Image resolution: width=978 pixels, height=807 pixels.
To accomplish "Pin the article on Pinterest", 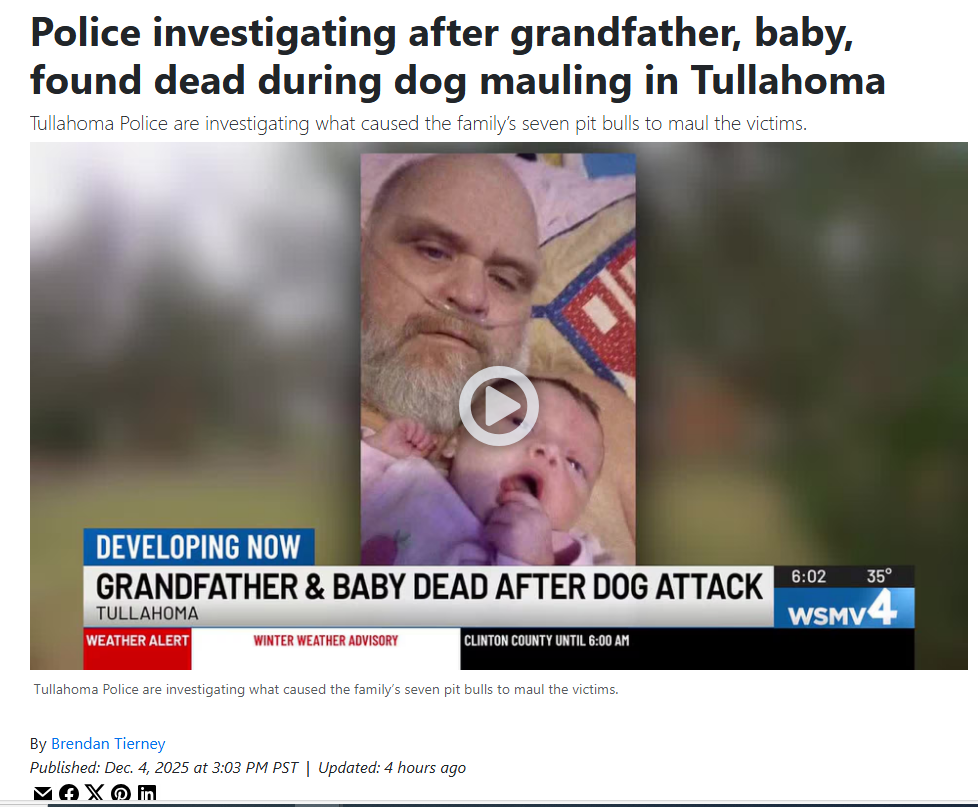I will [x=120, y=793].
